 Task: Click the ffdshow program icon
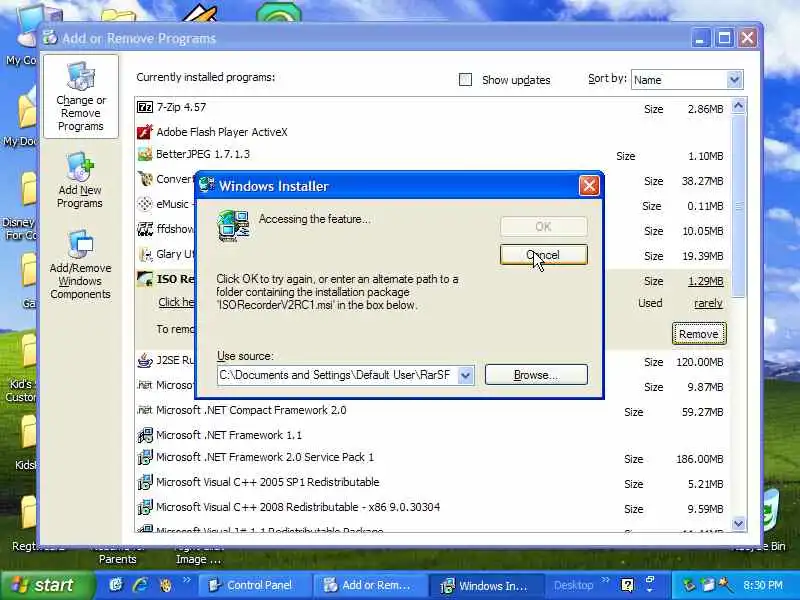[x=145, y=229]
